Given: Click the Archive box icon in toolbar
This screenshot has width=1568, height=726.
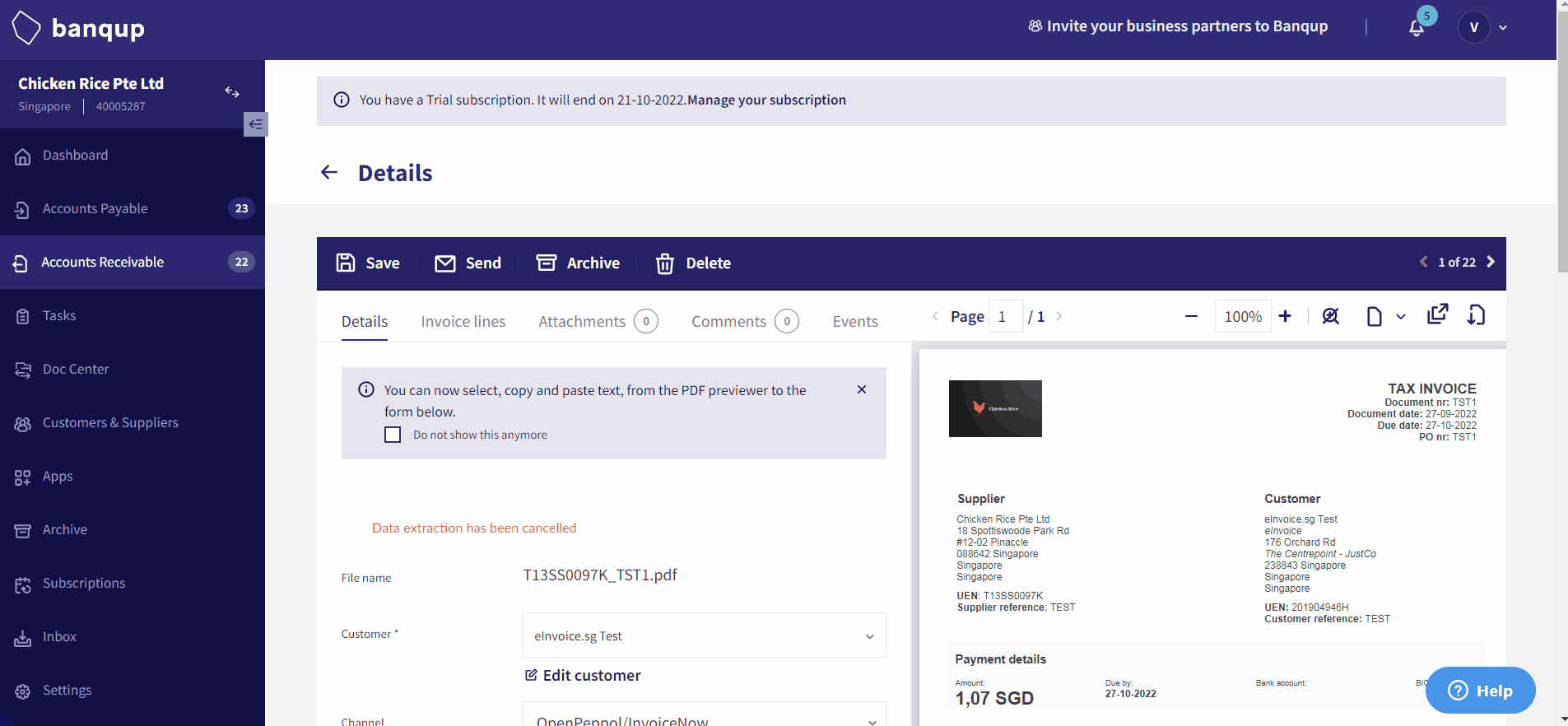Looking at the screenshot, I should coord(547,263).
